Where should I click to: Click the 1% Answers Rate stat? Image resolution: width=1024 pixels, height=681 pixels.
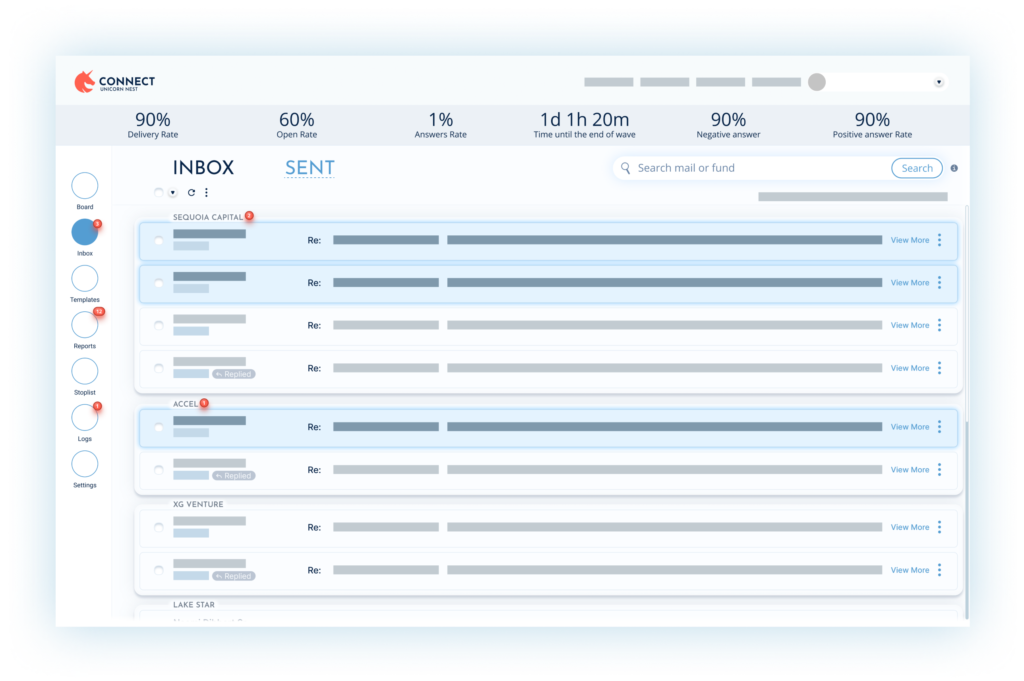tap(441, 125)
